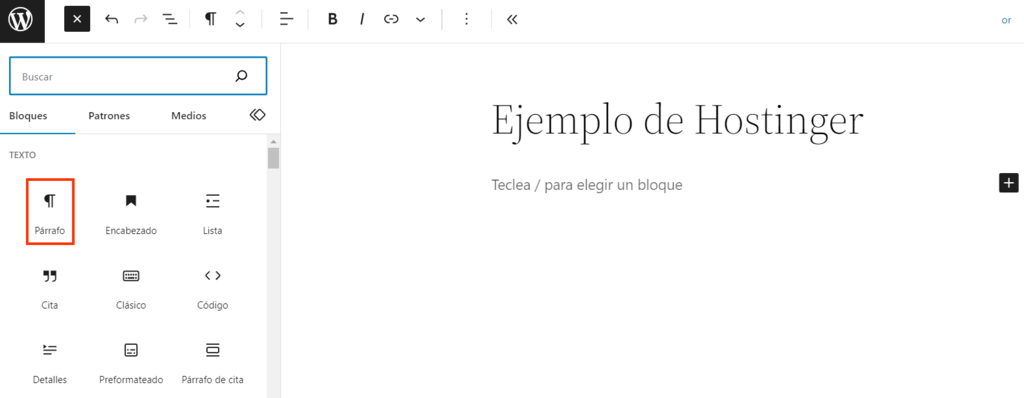Open the text alignment options
Viewport: 1024px width, 398px height.
(286, 20)
